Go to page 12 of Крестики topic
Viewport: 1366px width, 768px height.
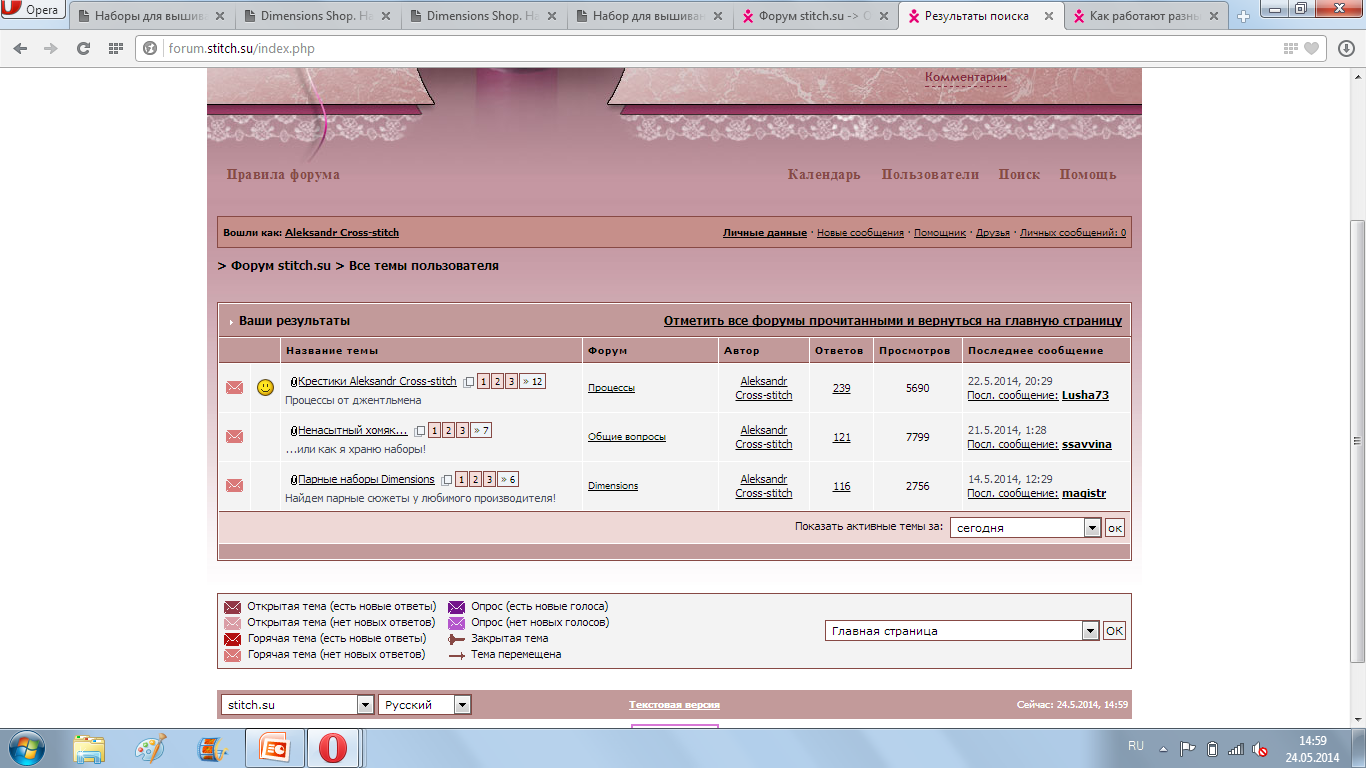pos(533,381)
